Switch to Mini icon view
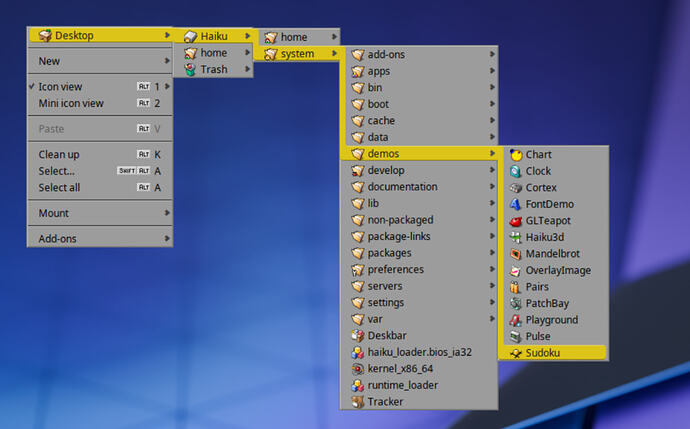The width and height of the screenshot is (690, 429). (x=99, y=103)
